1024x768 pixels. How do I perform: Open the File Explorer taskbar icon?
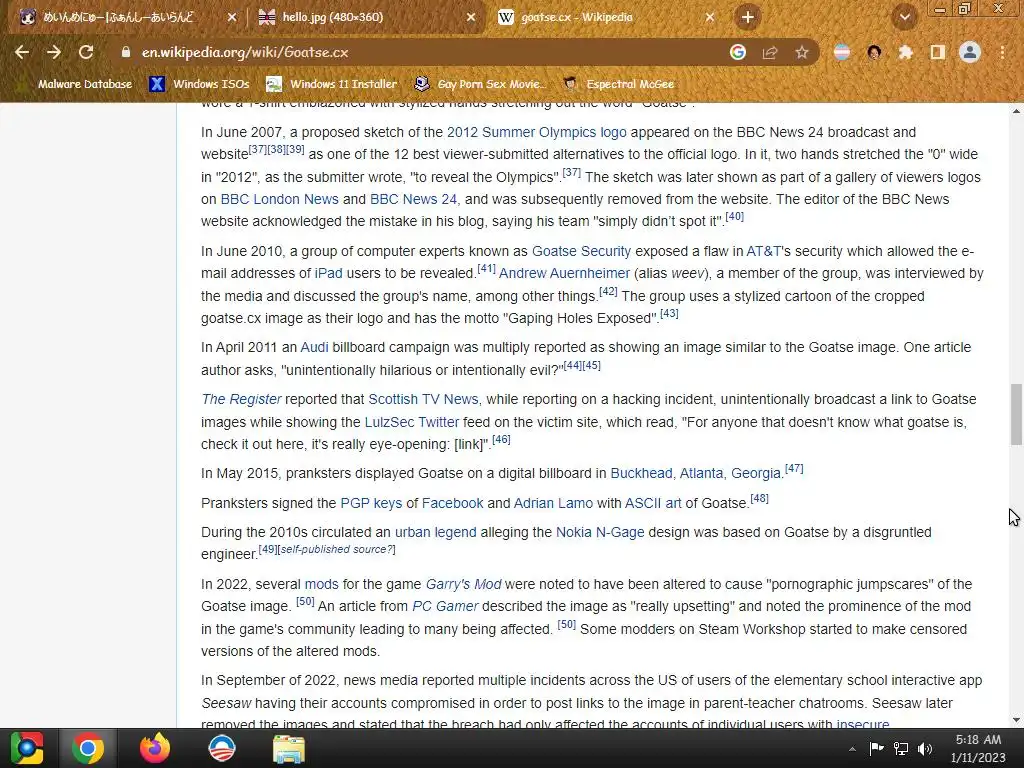pos(288,748)
